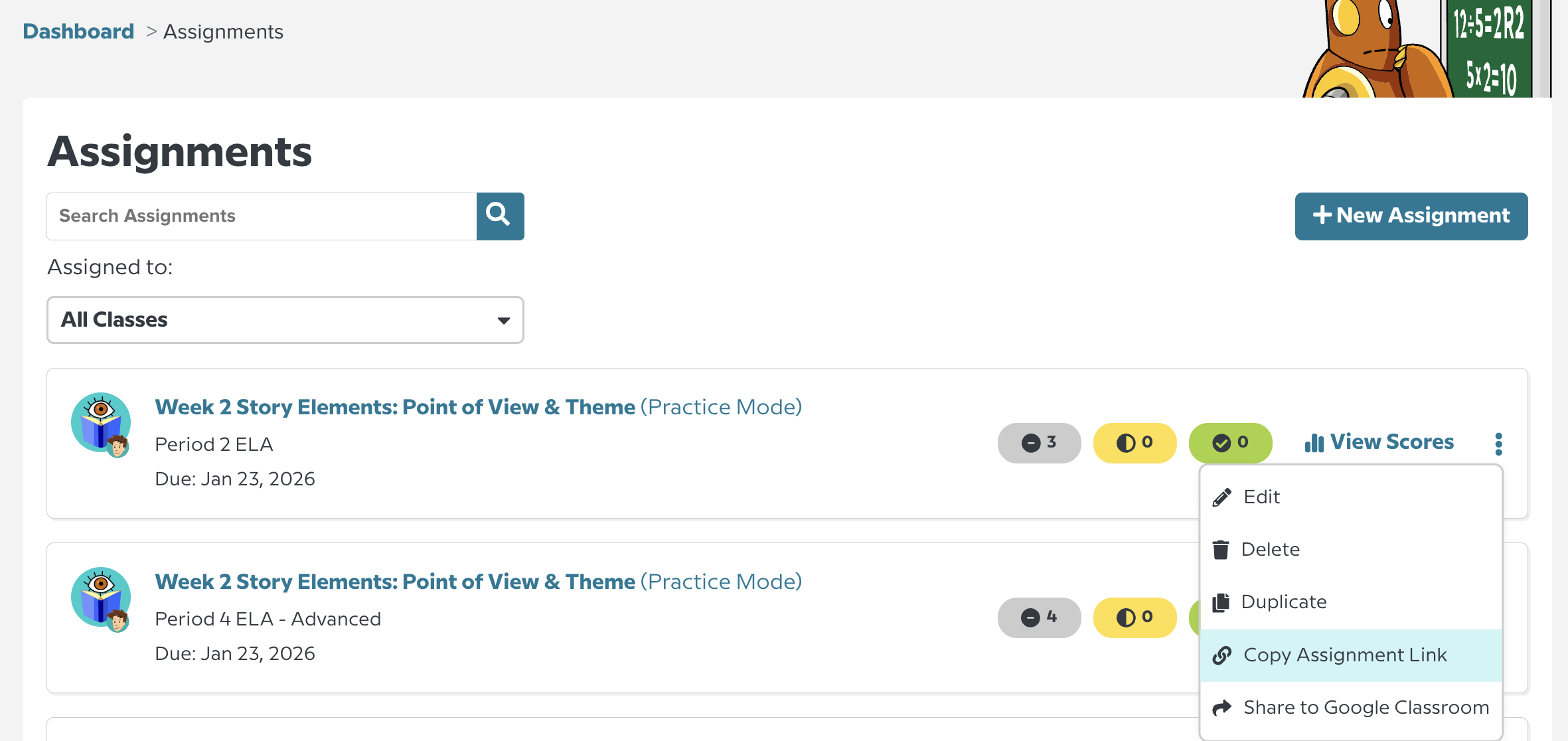This screenshot has height=741, width=1568.
Task: Click the gray not-started badge showing 3
Action: (1039, 443)
